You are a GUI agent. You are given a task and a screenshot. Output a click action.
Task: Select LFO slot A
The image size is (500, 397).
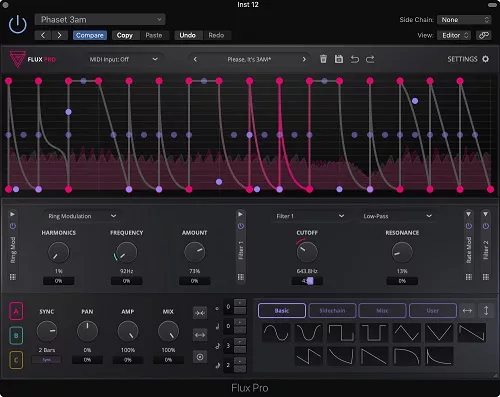pos(16,311)
